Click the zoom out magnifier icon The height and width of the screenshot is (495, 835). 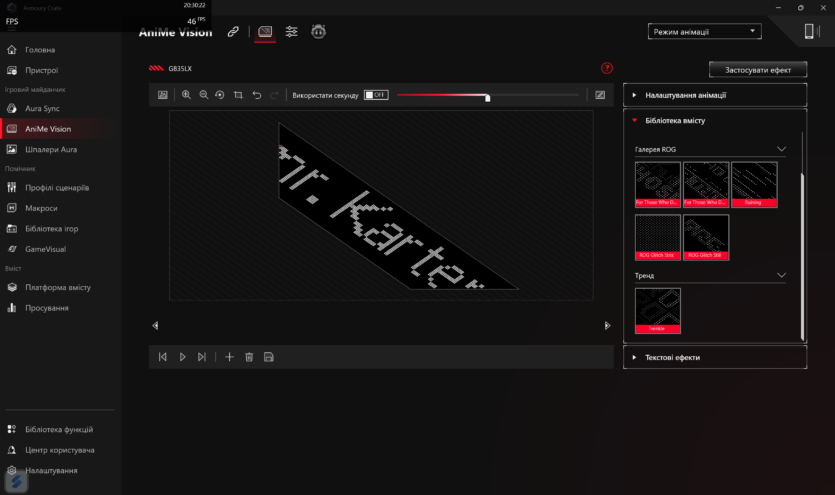pos(204,95)
